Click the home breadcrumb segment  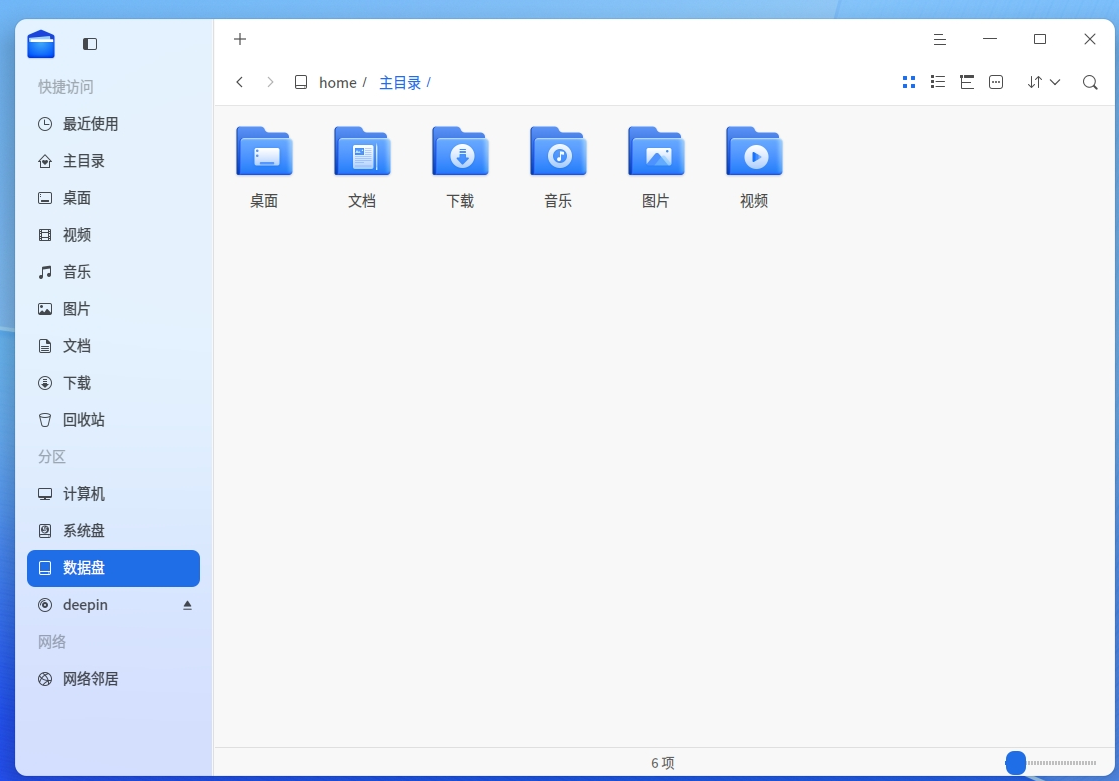[338, 83]
